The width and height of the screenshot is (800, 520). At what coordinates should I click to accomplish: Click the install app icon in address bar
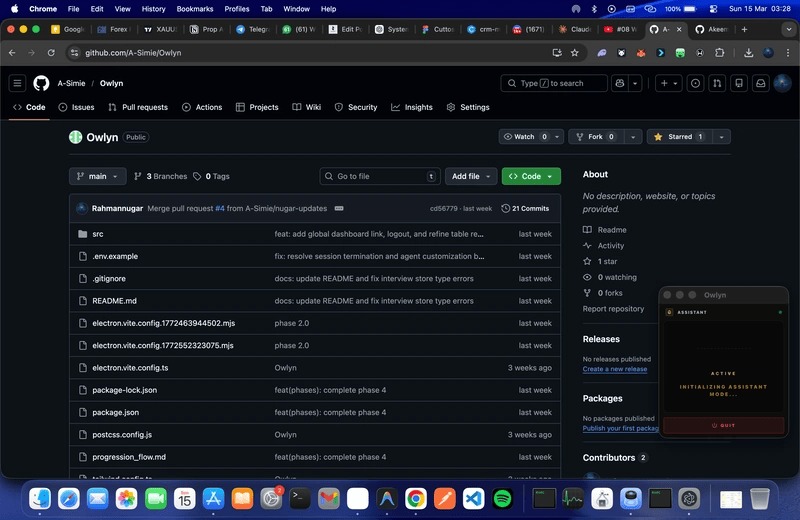(x=557, y=53)
